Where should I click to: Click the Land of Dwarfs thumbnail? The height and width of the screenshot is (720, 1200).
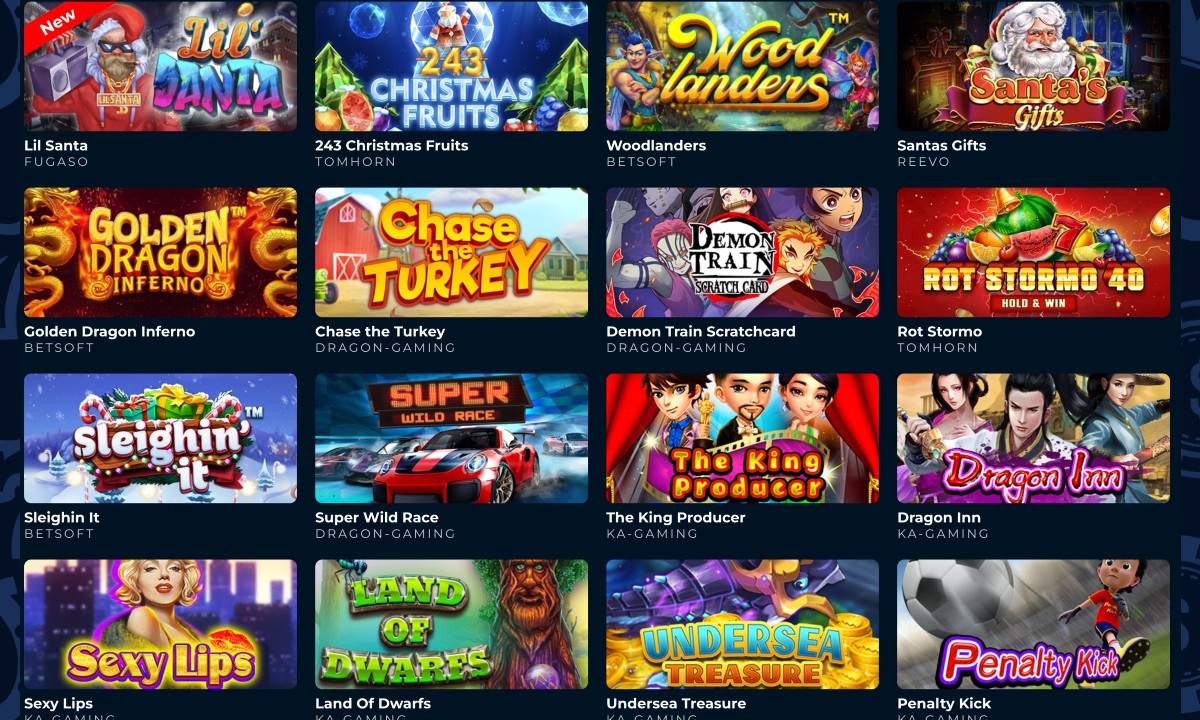click(451, 624)
